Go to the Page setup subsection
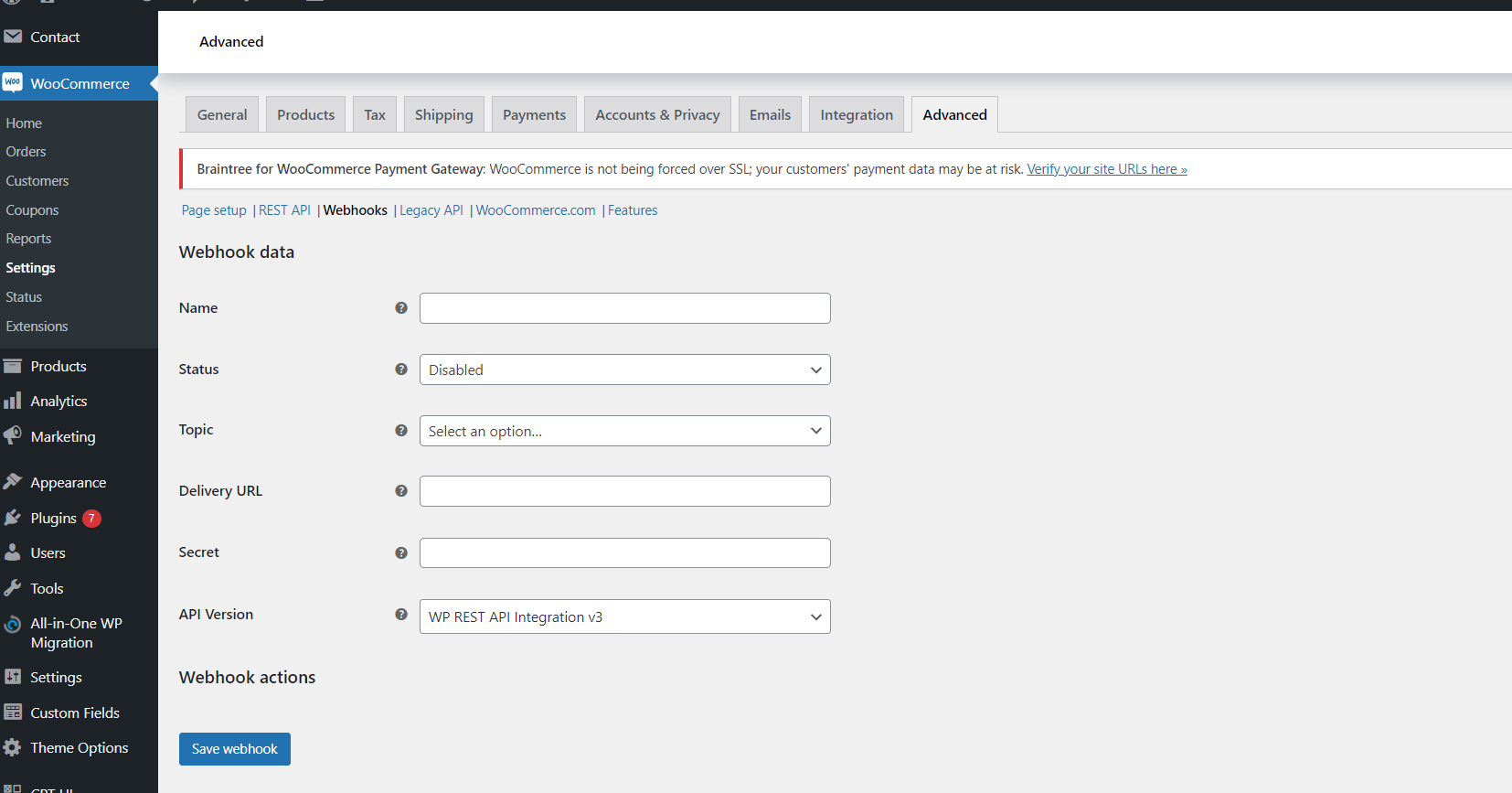This screenshot has height=793, width=1512. tap(214, 210)
